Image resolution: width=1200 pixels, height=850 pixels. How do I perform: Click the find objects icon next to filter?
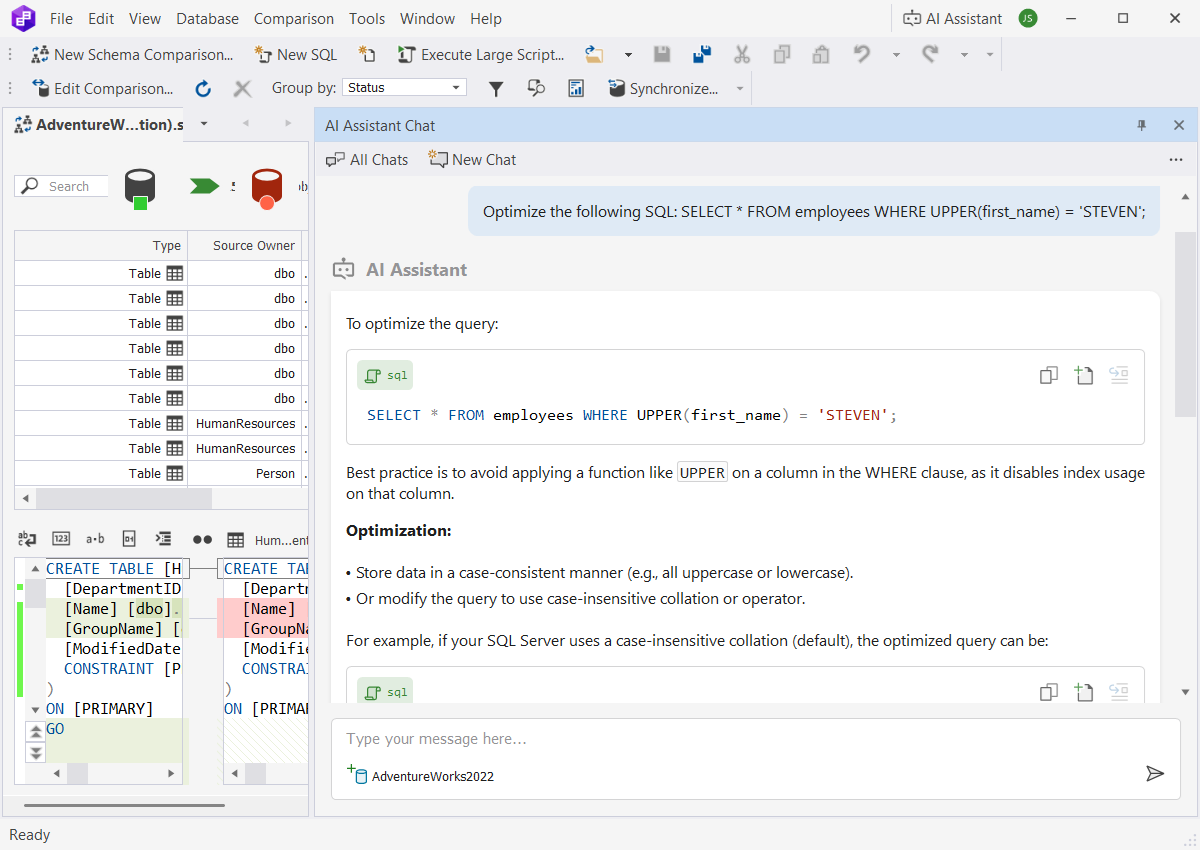(x=536, y=88)
